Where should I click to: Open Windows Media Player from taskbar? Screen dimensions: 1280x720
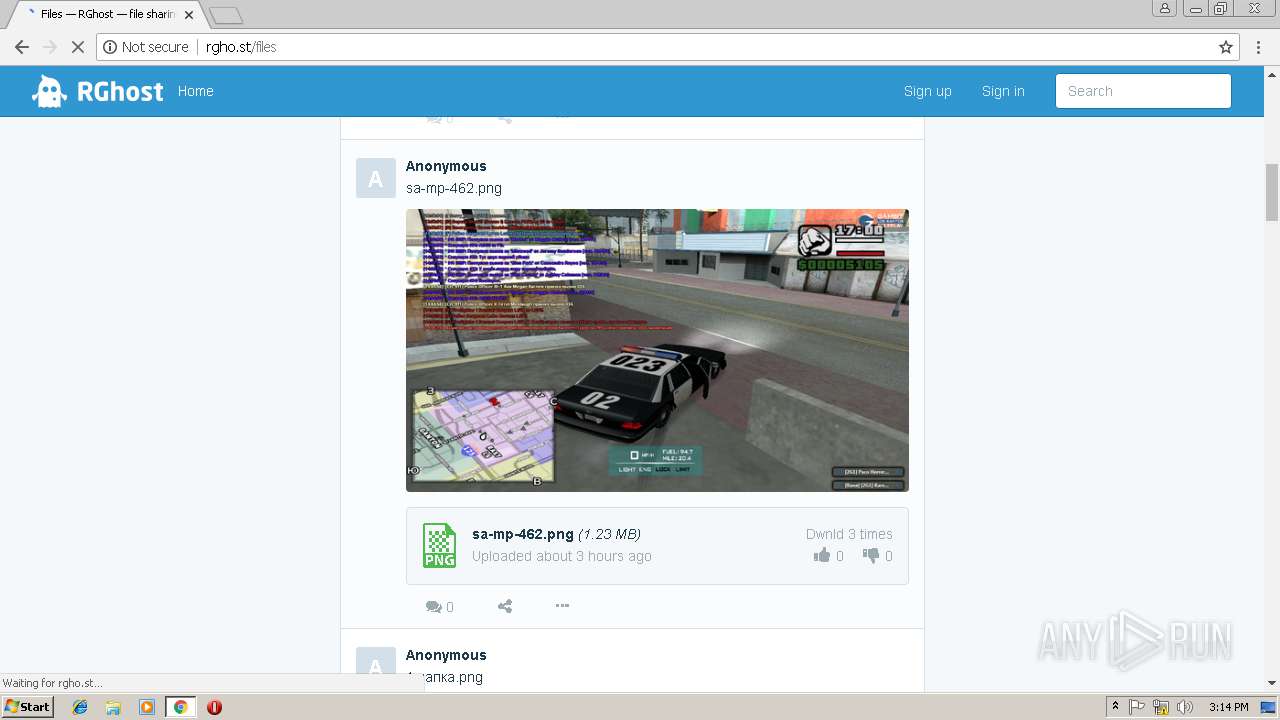point(147,707)
